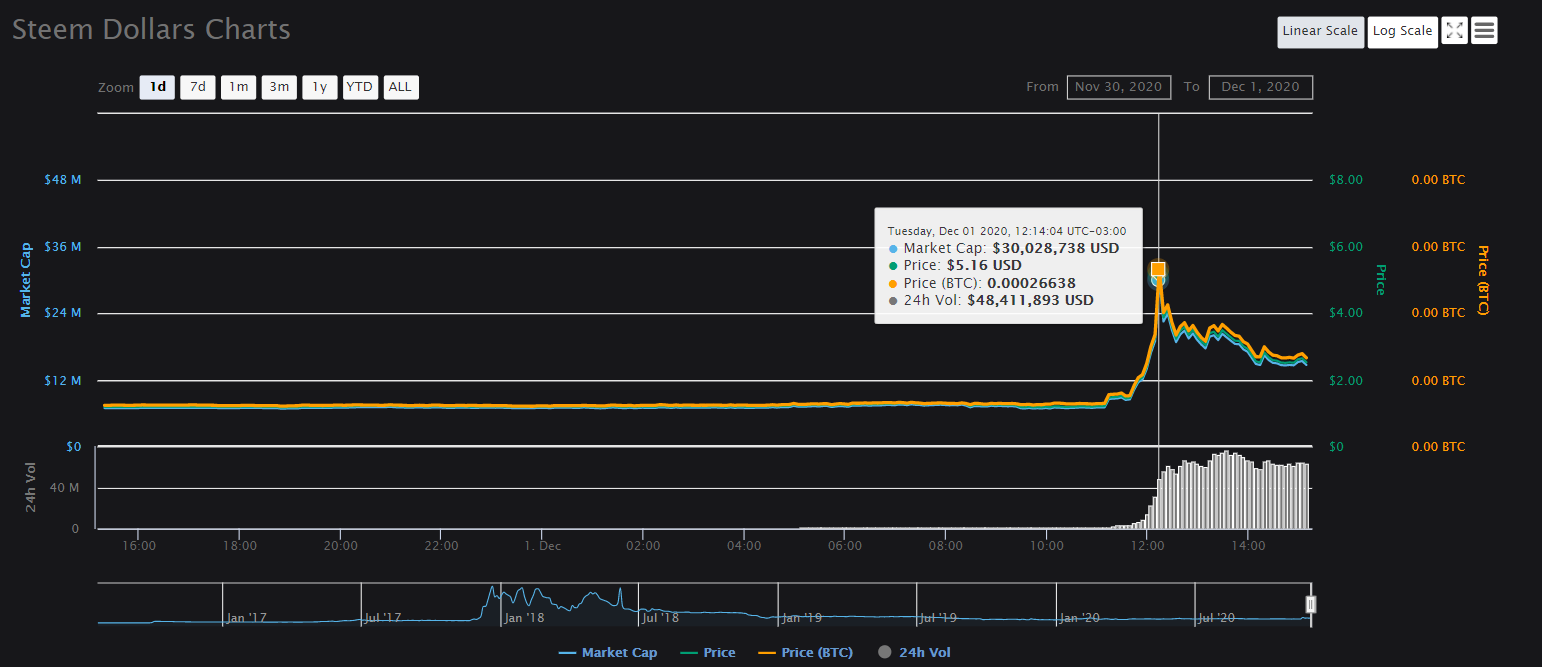Select the $6.00 price axis label
Viewport: 1542px width, 667px height.
coord(1345,247)
